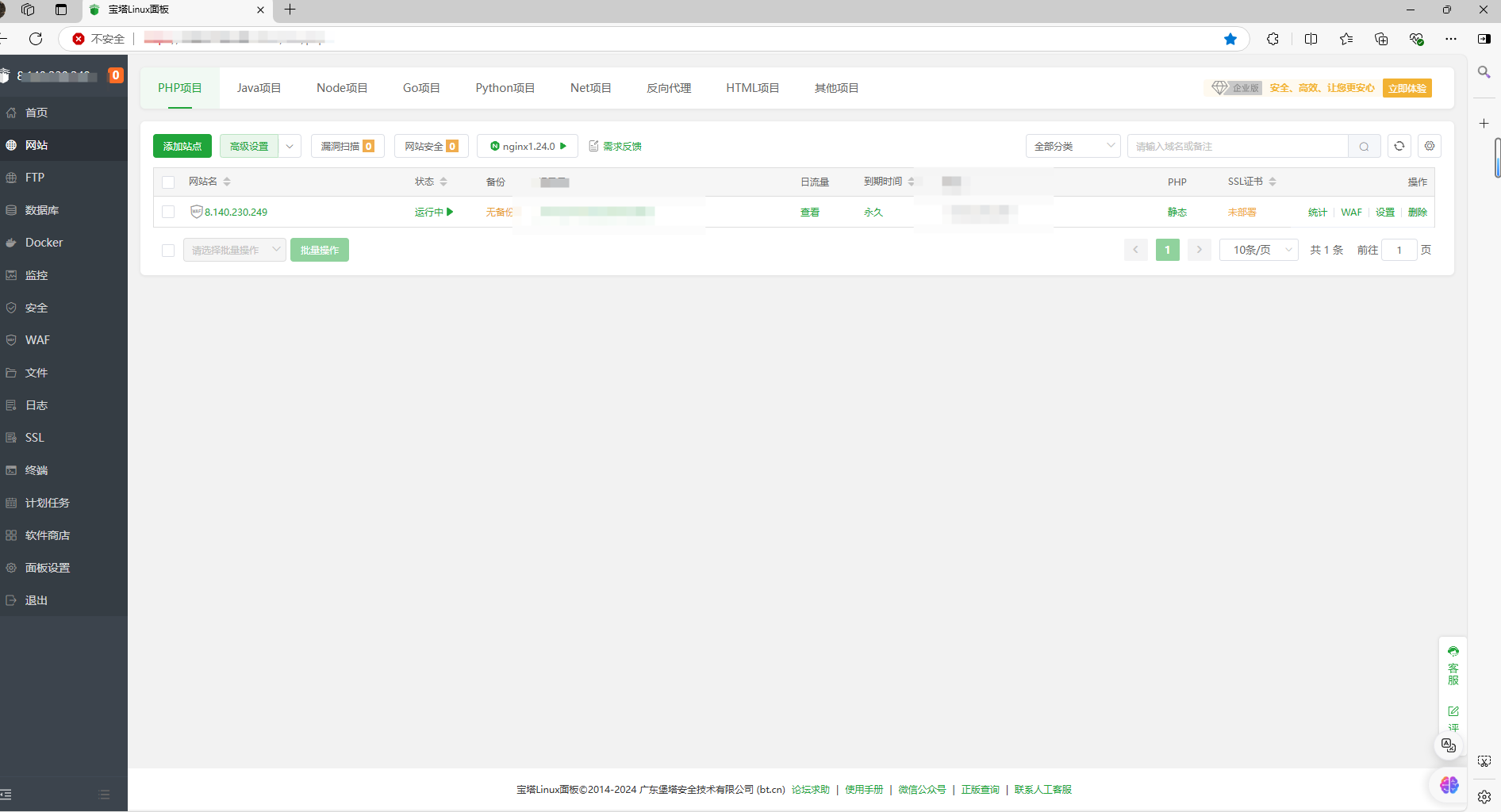This screenshot has height=812, width=1501.
Task: Click the 未部署 SSL status link
Action: point(1242,212)
